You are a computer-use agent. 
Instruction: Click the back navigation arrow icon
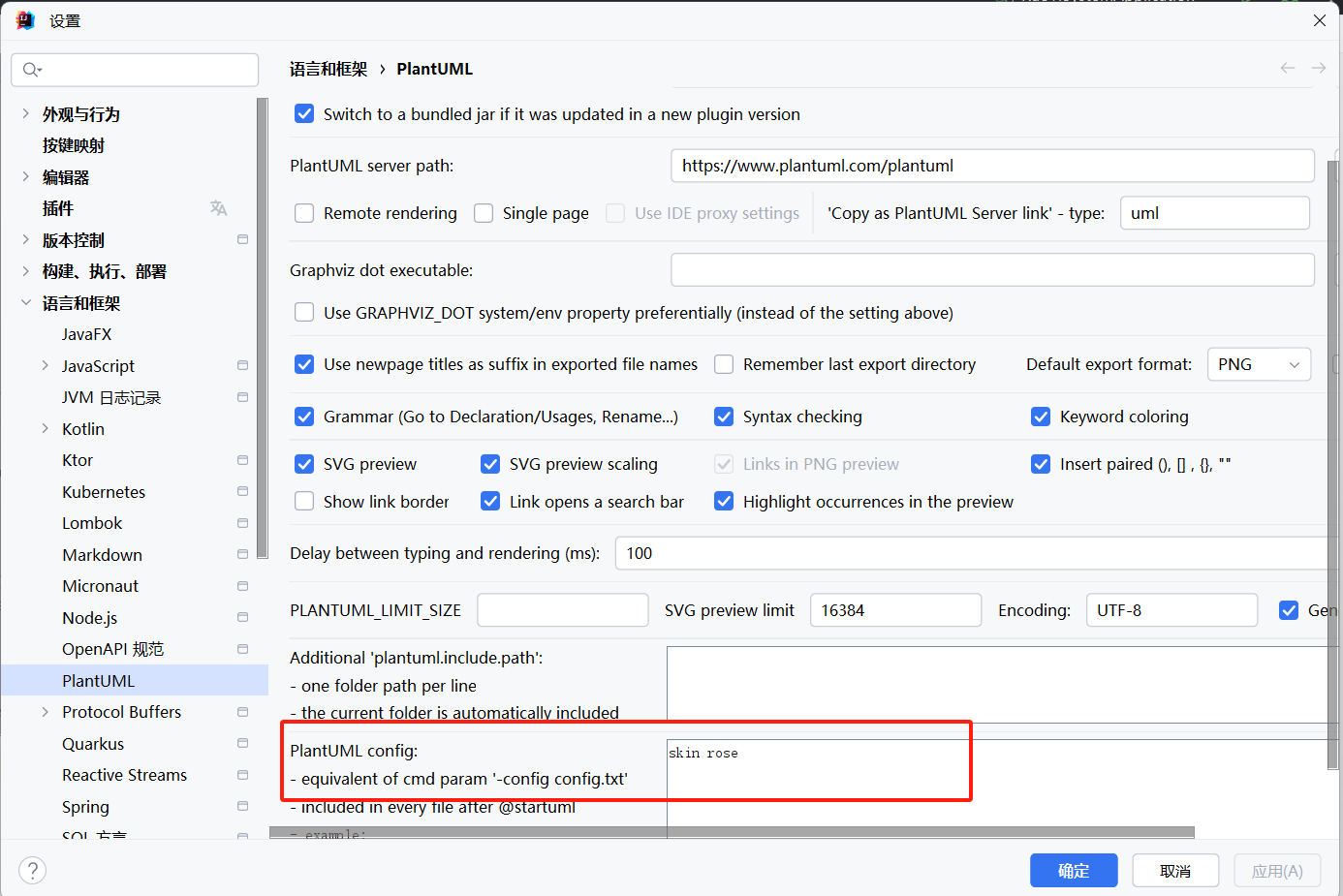click(x=1287, y=68)
